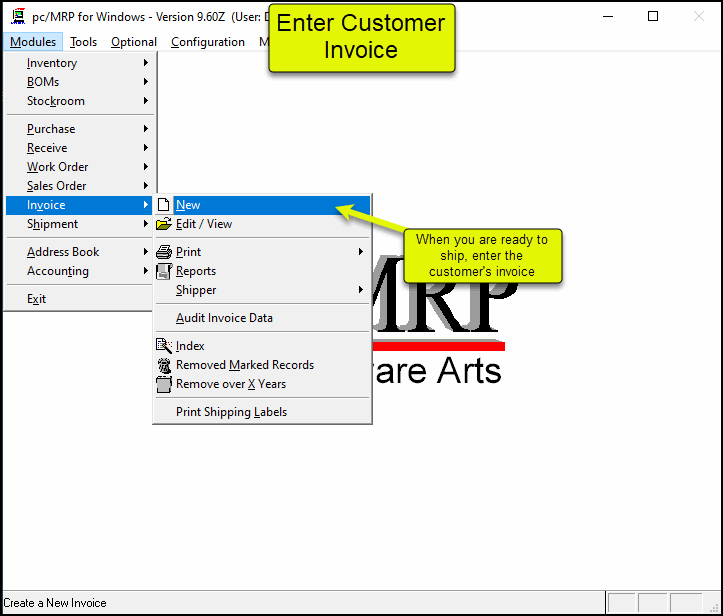The height and width of the screenshot is (616, 723).
Task: Select Work Order menu entry
Action: click(x=79, y=166)
